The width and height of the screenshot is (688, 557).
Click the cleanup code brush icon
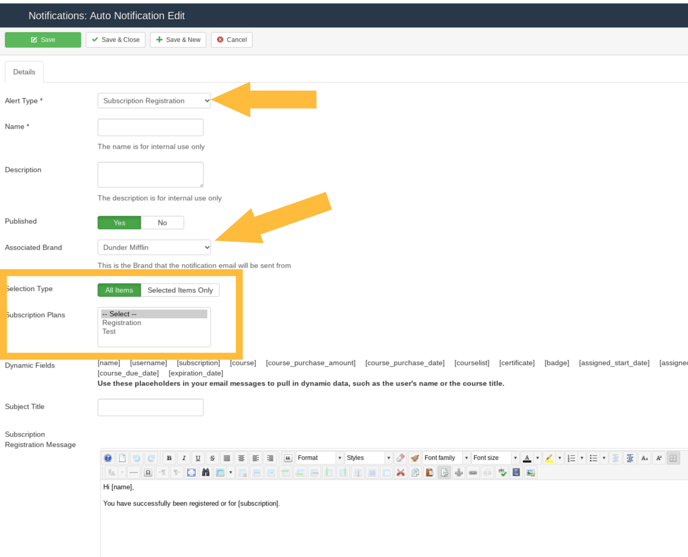415,458
